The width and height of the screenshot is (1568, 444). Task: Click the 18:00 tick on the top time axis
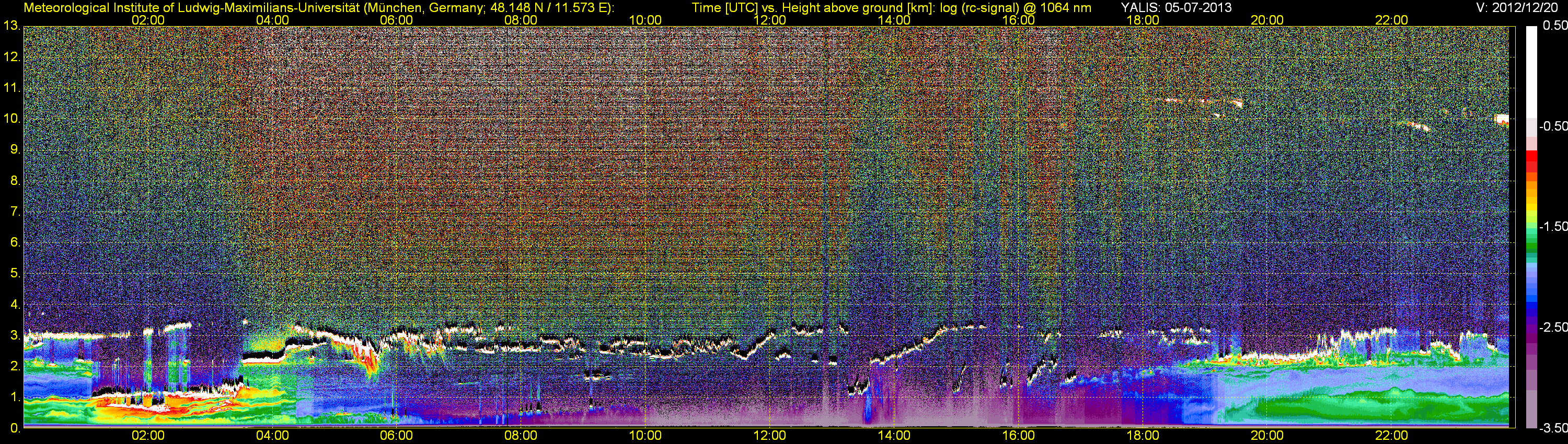[x=1143, y=20]
